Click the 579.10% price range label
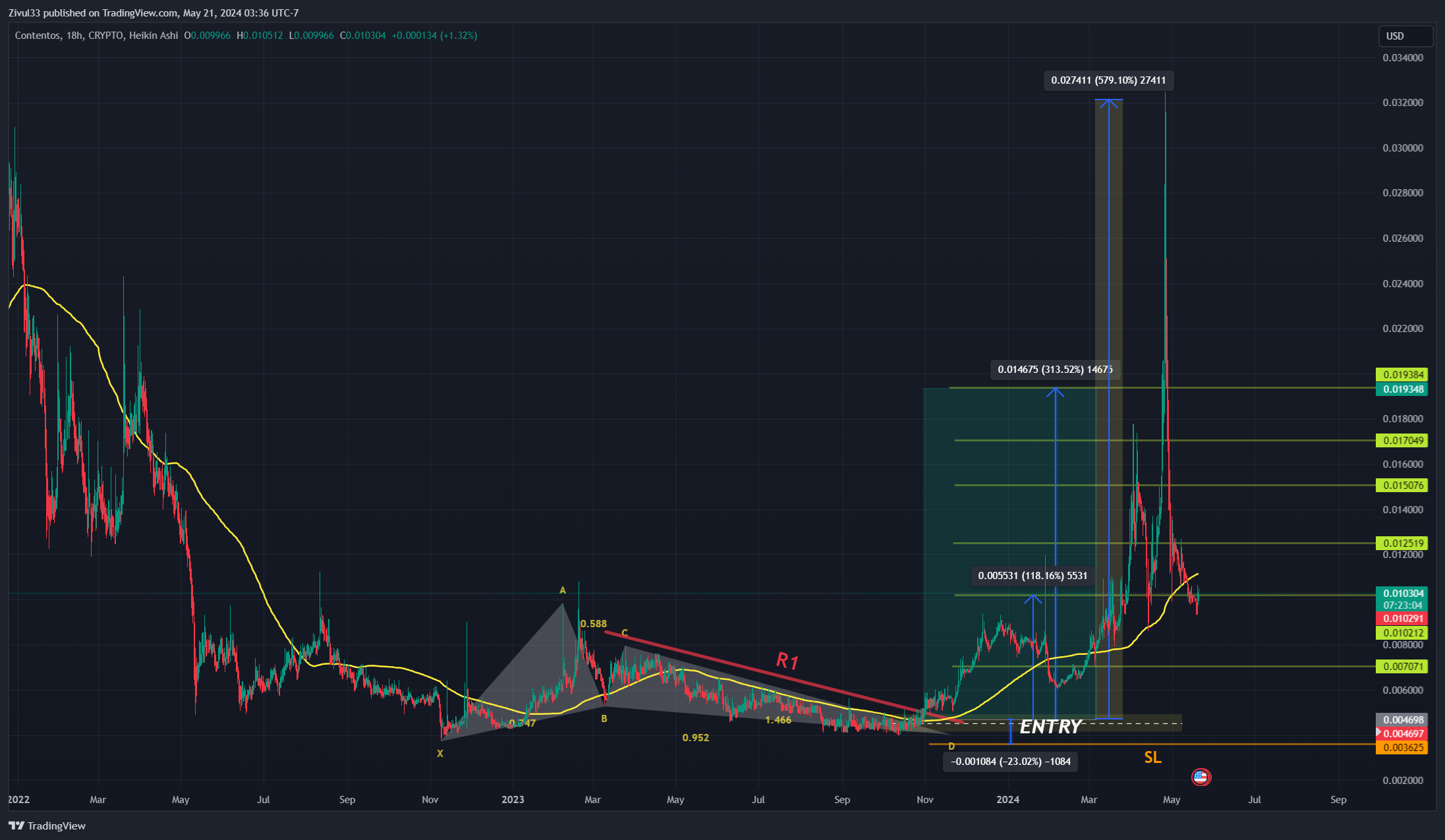The image size is (1445, 840). [x=1108, y=80]
